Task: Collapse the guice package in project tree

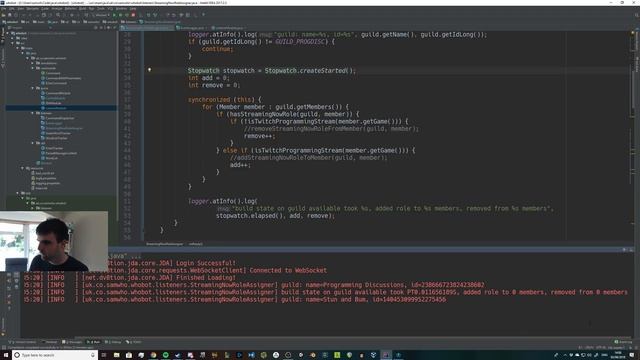Action: tap(33, 88)
